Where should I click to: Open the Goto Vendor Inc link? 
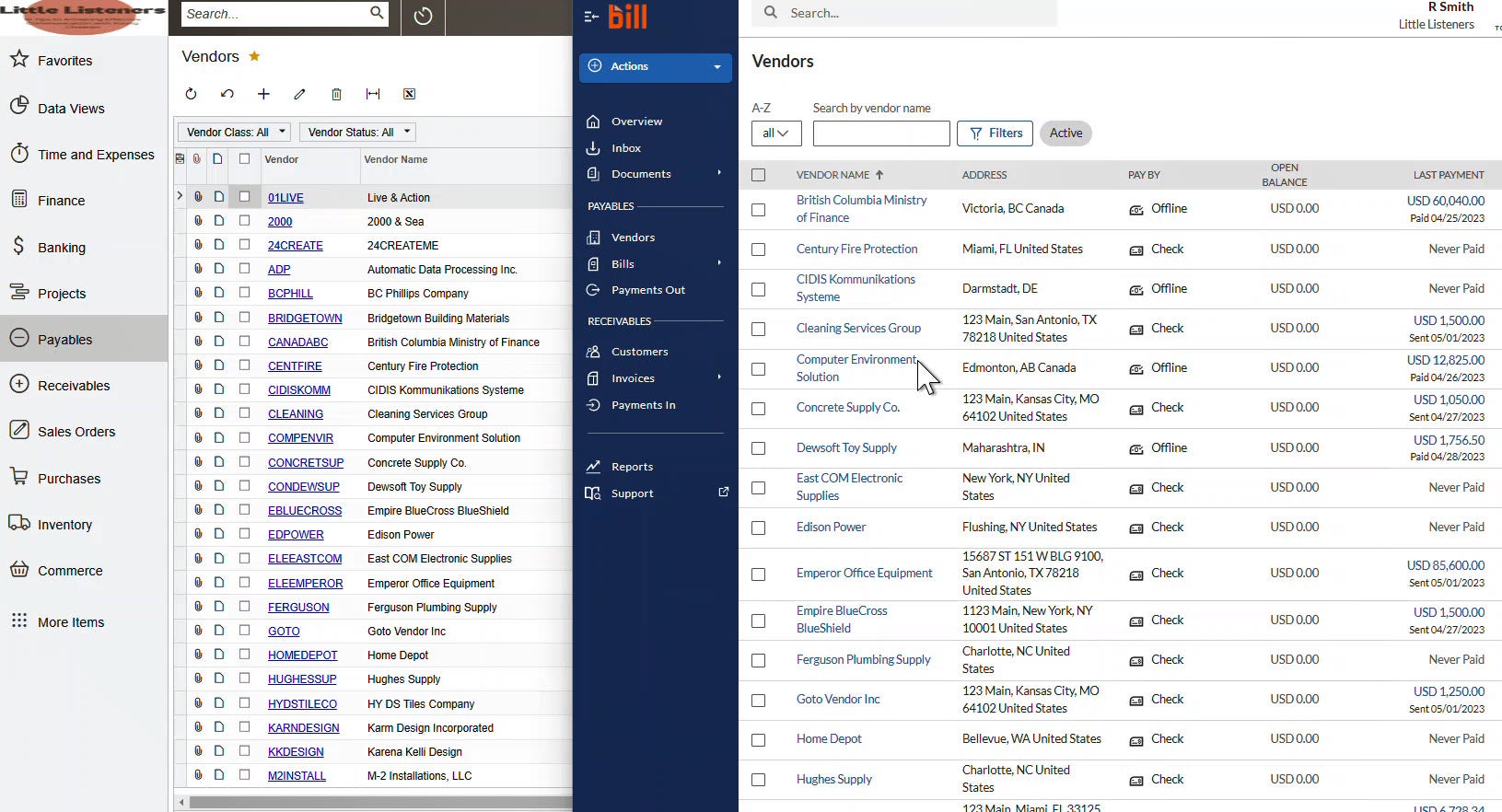click(x=838, y=700)
